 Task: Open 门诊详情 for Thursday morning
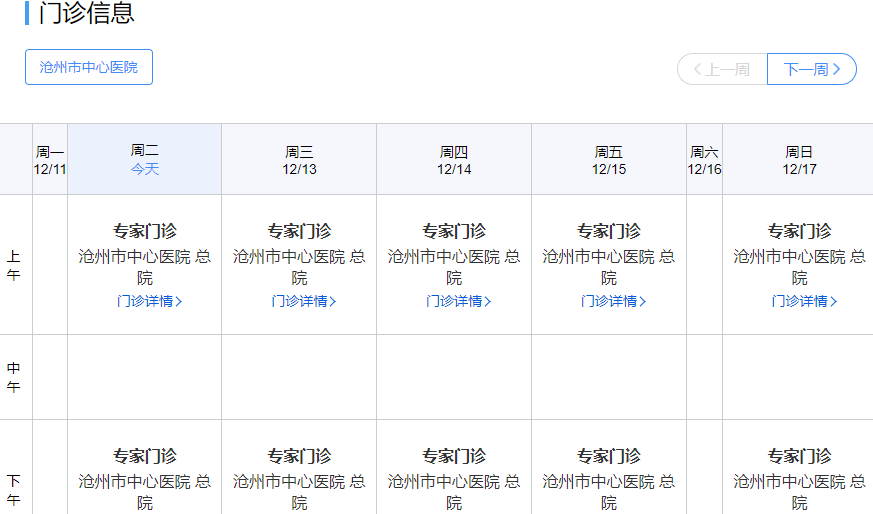click(x=458, y=301)
